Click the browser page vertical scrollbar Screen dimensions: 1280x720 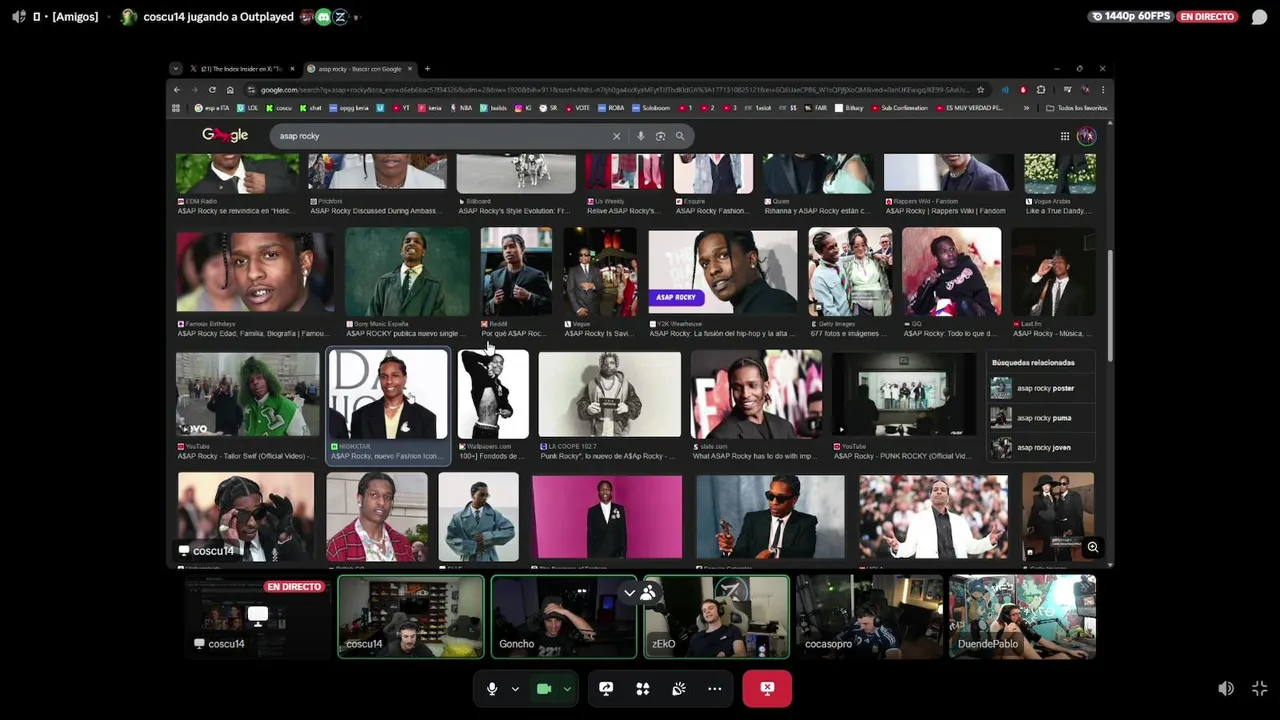coord(1109,305)
